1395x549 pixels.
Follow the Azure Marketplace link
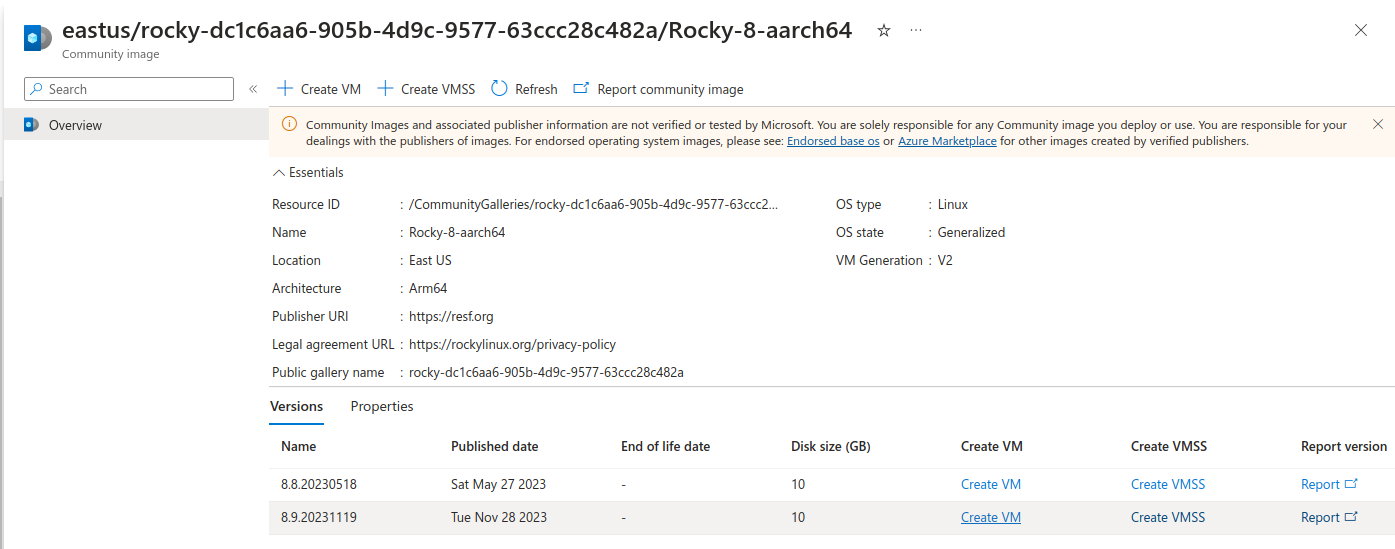point(947,141)
